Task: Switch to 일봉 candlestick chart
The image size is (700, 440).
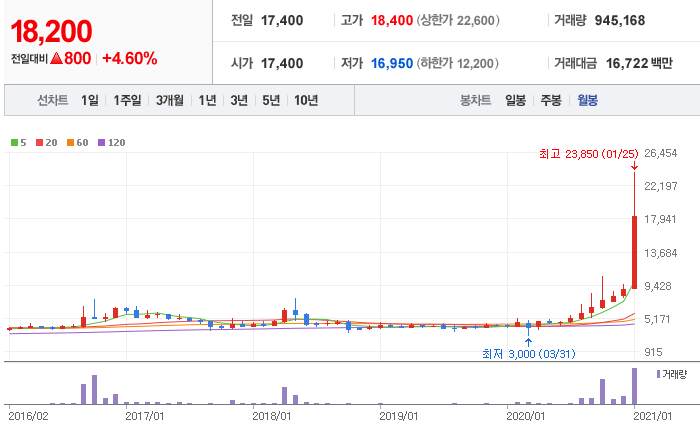Action: [x=515, y=100]
